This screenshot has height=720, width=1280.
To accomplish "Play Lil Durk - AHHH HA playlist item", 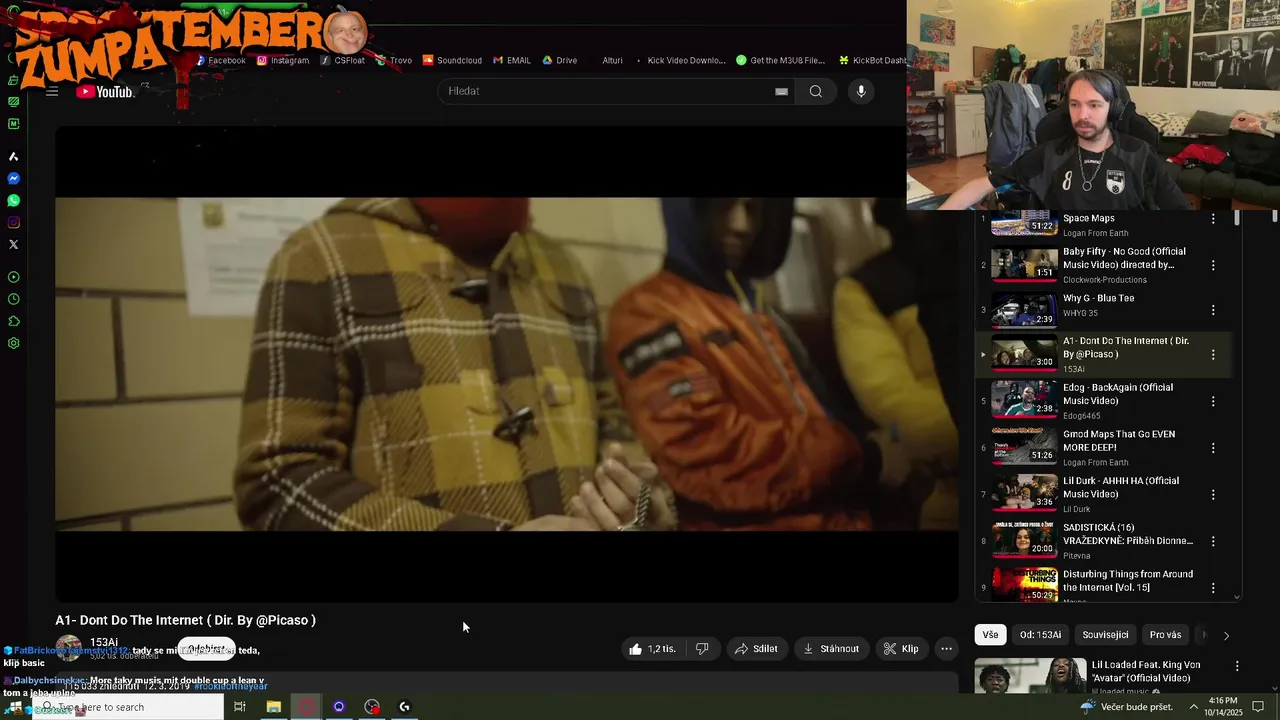I will (x=1103, y=494).
